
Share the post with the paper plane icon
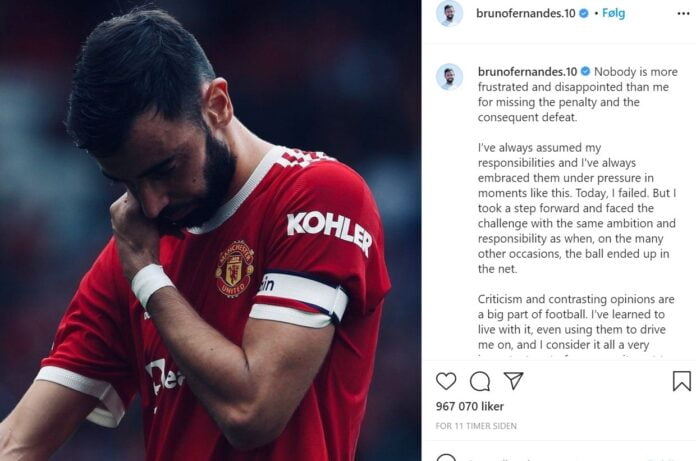pyautogui.click(x=513, y=381)
